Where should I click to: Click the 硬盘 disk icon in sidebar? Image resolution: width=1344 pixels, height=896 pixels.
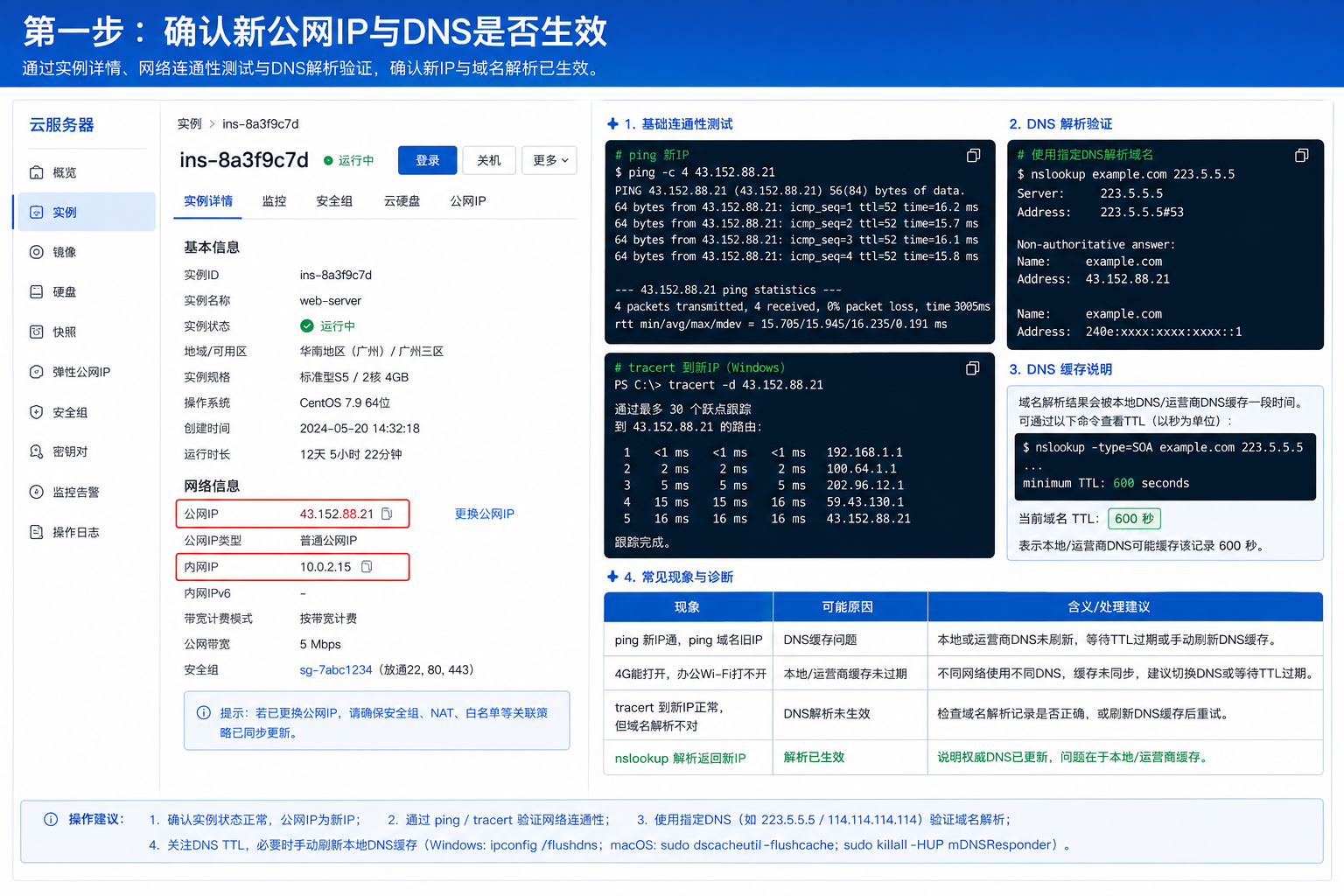pos(37,291)
